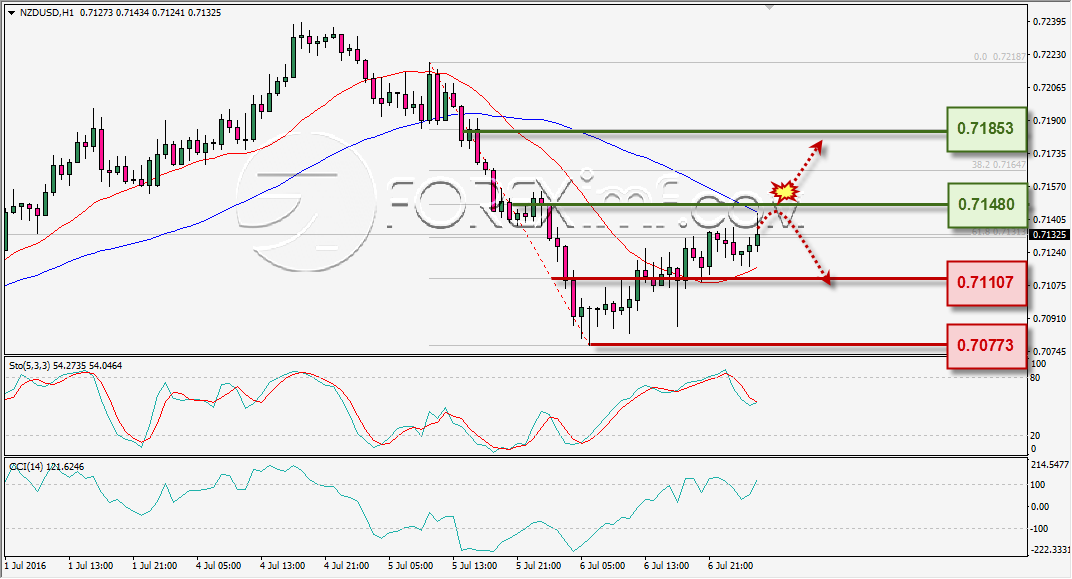Click the OHLC values 0.71273 0.71434 0.71241 0.71325

(x=150, y=13)
